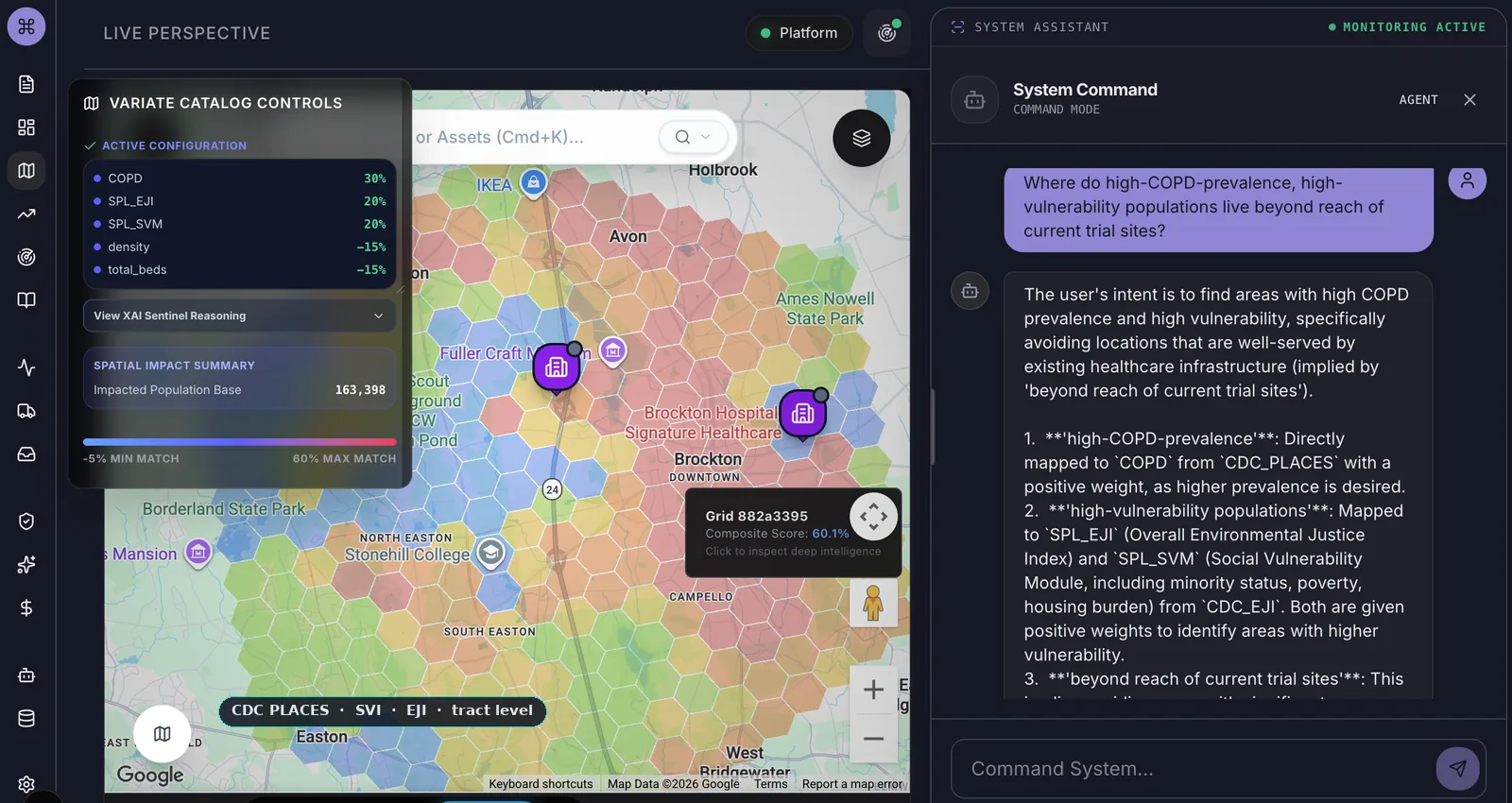Click the purple building marker near Brockton Hospital
1512x803 pixels.
[802, 413]
